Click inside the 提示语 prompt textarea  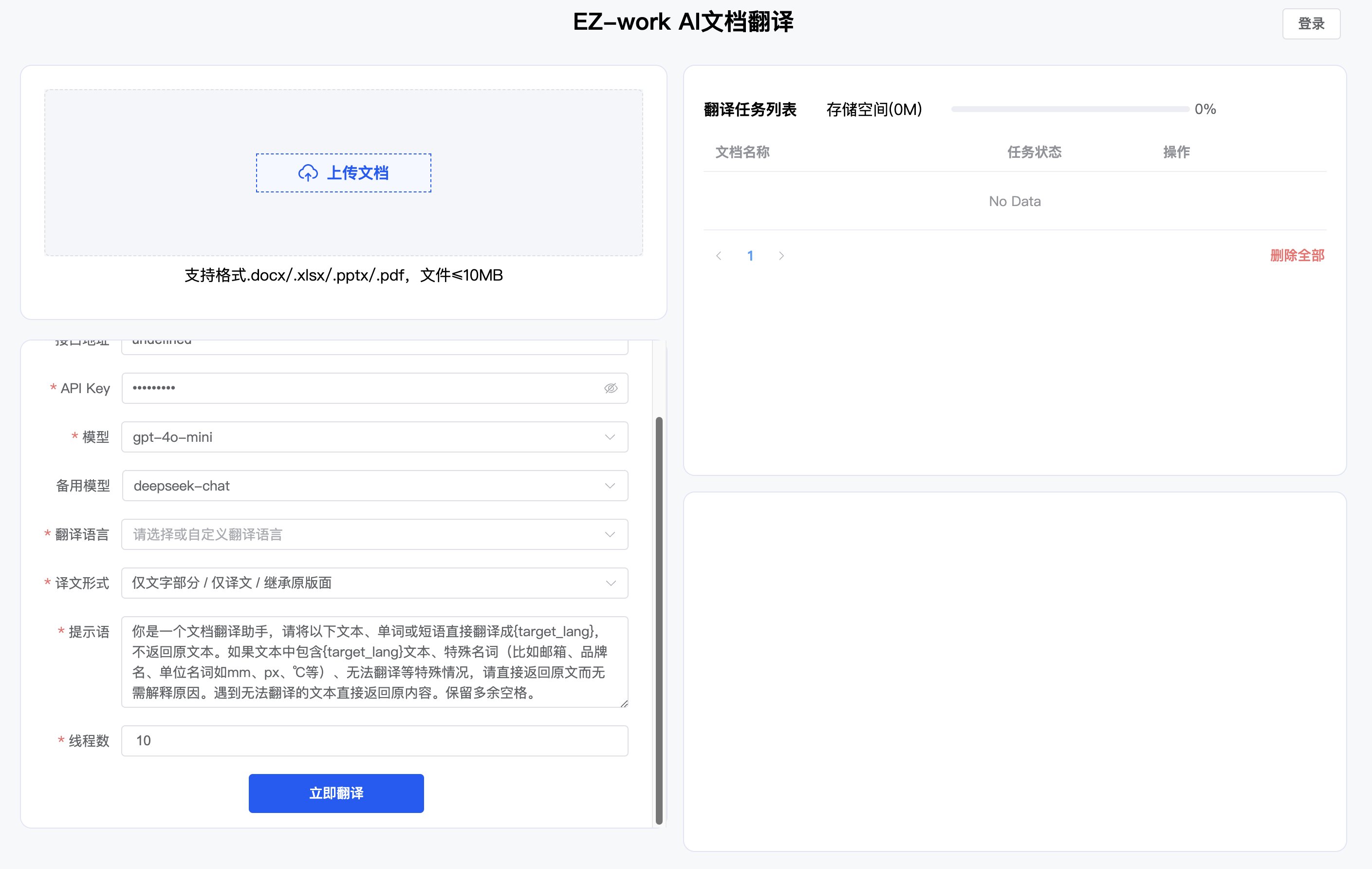(374, 661)
